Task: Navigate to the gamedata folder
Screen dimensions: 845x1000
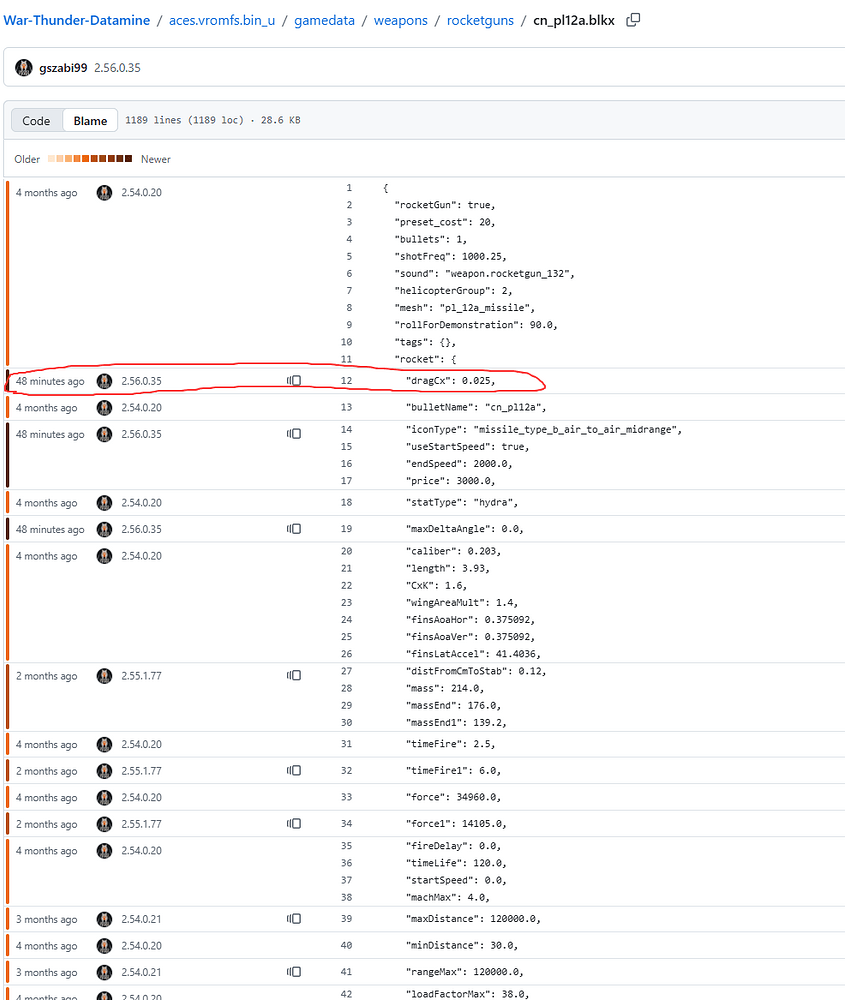Action: click(324, 20)
